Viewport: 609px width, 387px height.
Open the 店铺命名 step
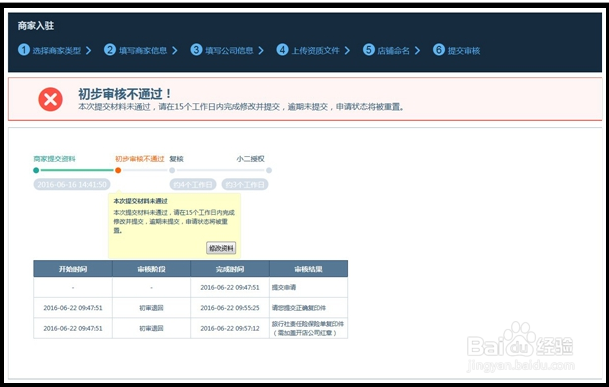coord(393,51)
